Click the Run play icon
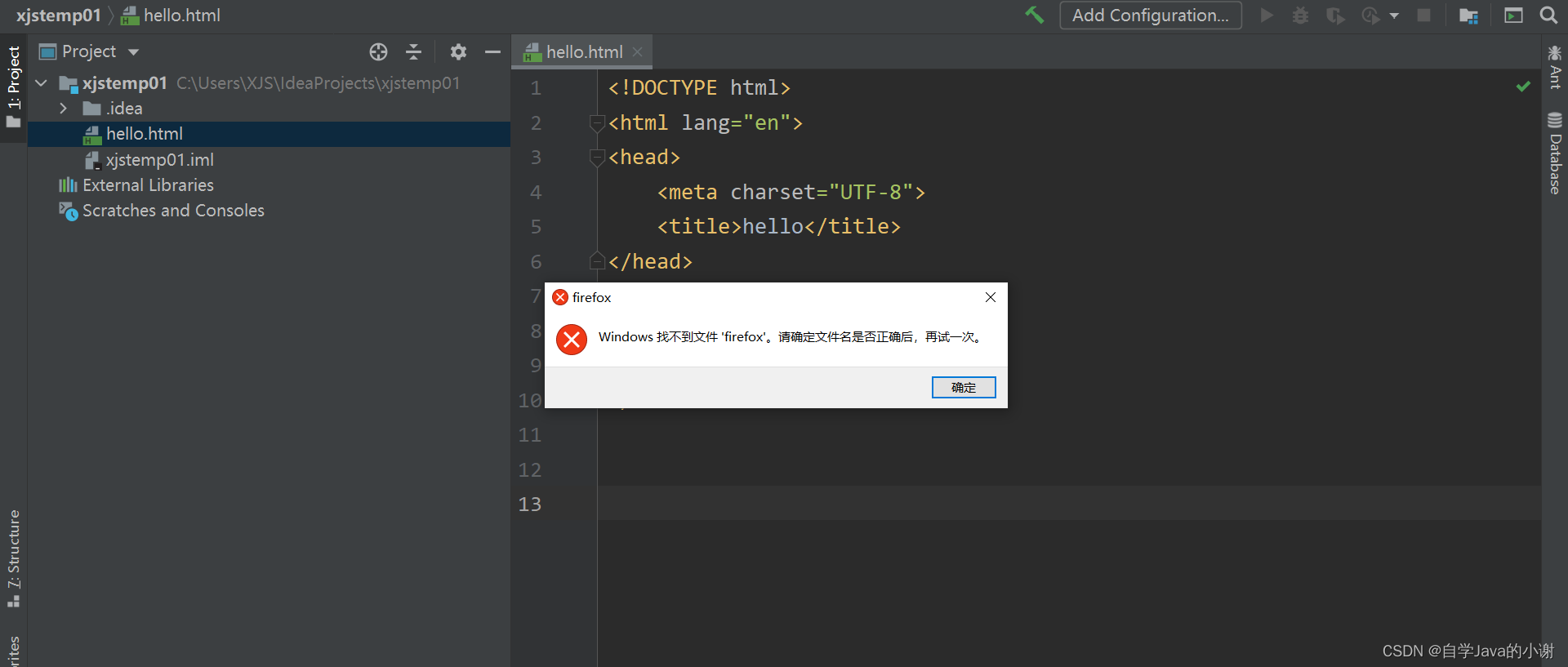This screenshot has width=1568, height=667. pyautogui.click(x=1267, y=16)
